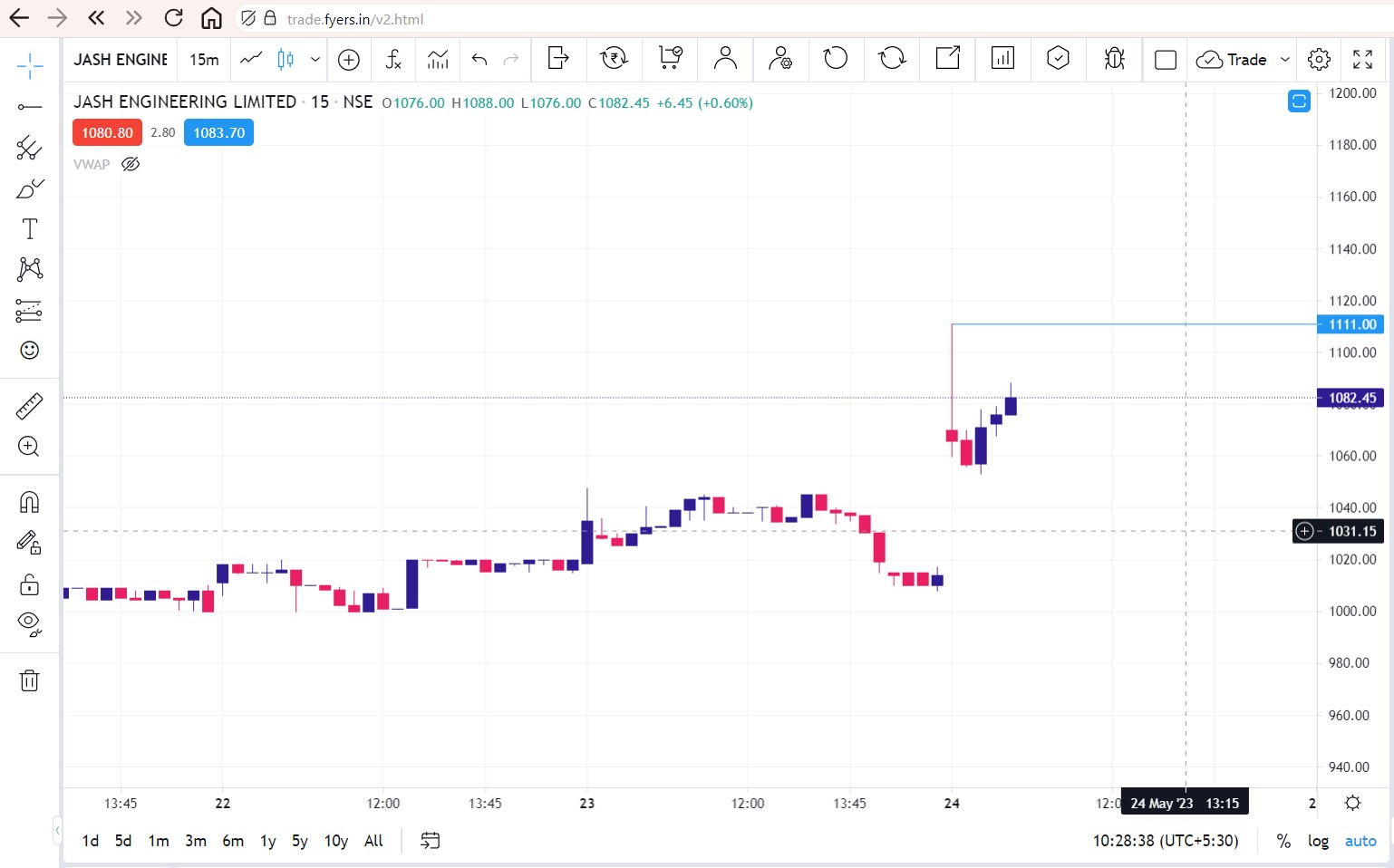Toggle fullscreen mode

coord(1362,60)
